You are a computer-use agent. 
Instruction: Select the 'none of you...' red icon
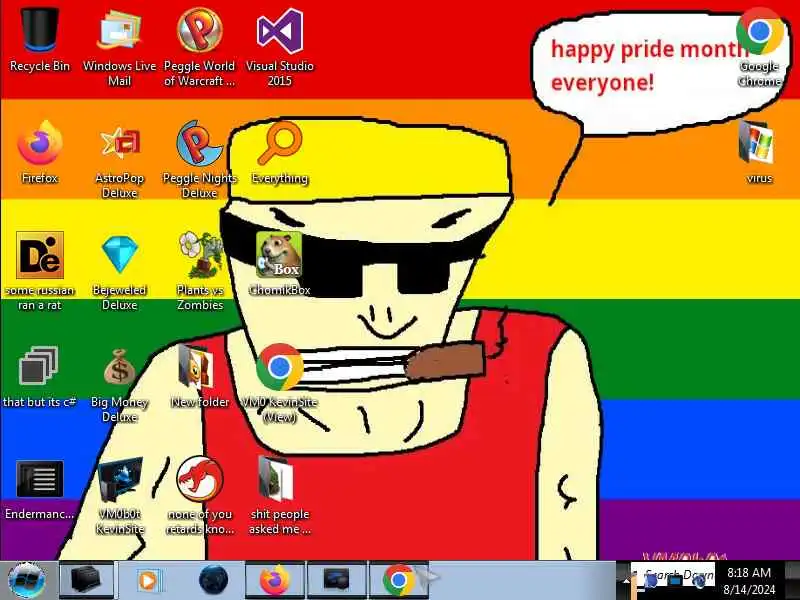199,495
